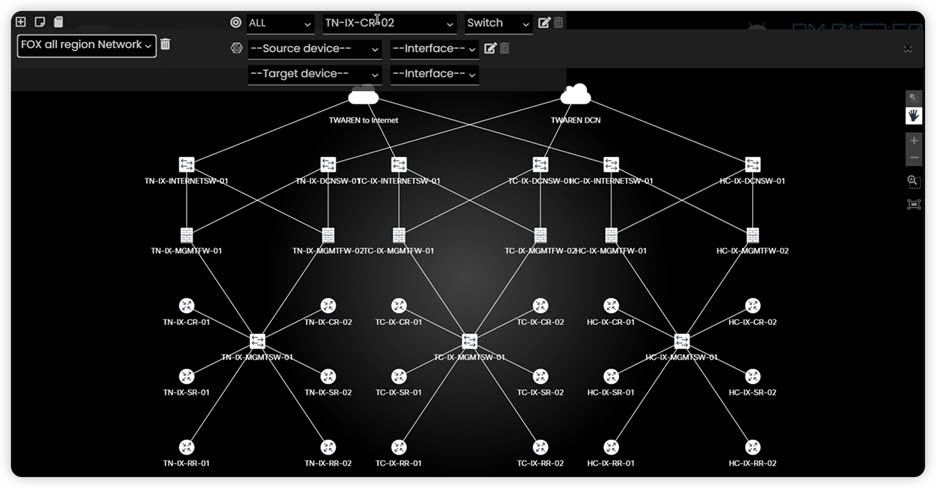Viewport: 936px width, 488px height.
Task: Select the hand pan tool
Action: tap(913, 116)
